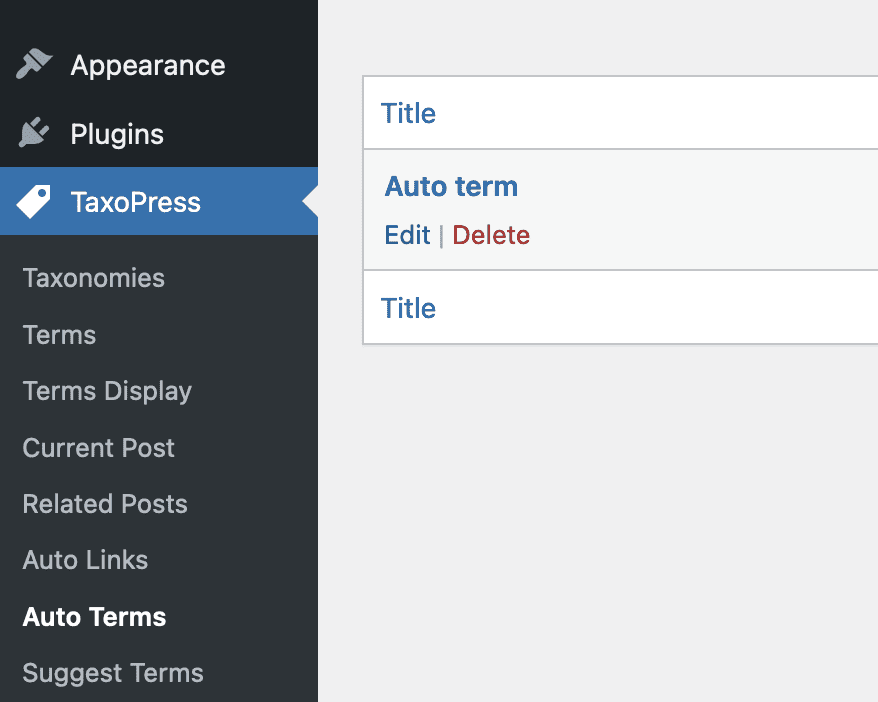Open the Plugins menu

click(x=118, y=133)
